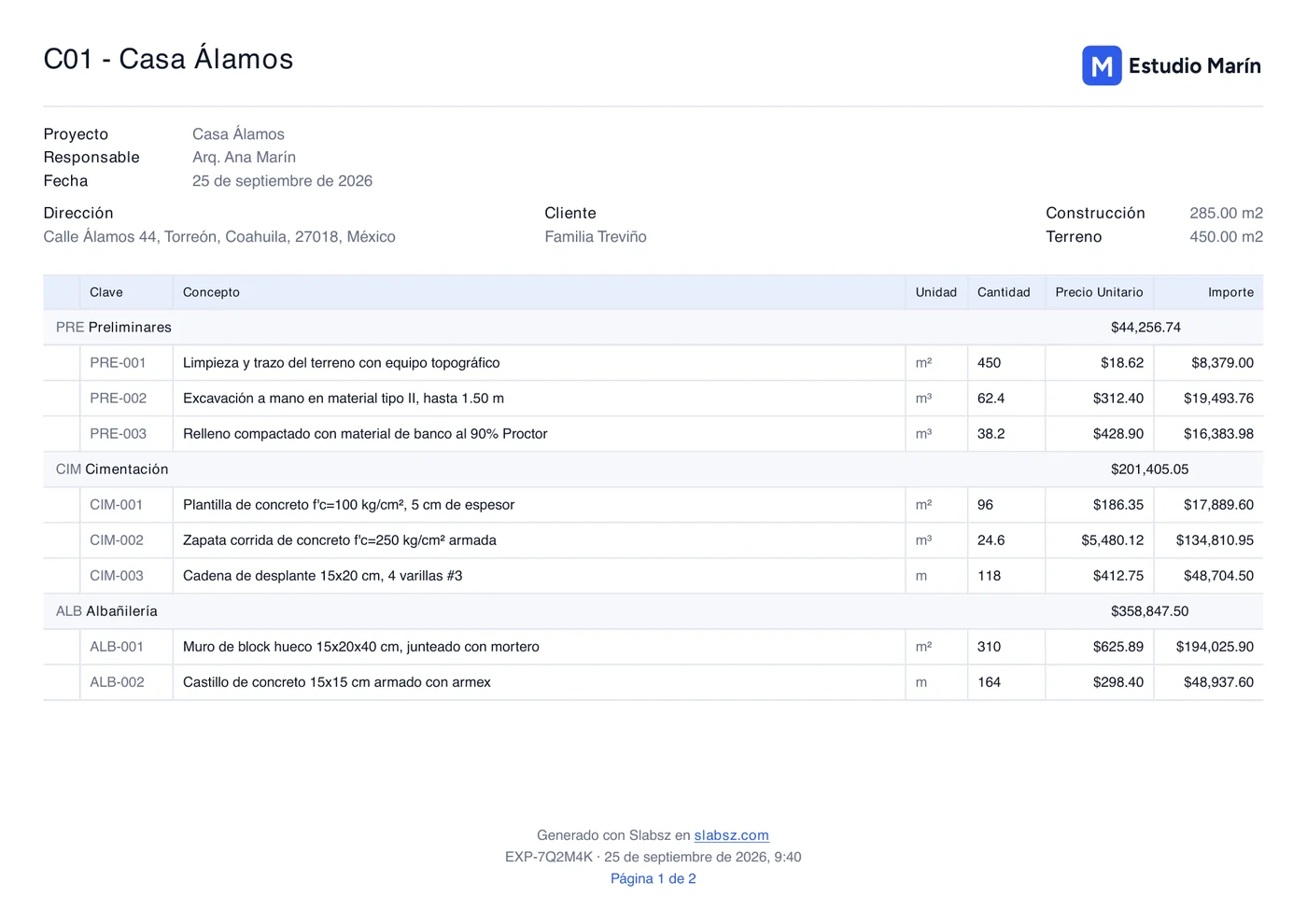Click clave ALB-001
Screen dimensions: 1307x924
117,647
